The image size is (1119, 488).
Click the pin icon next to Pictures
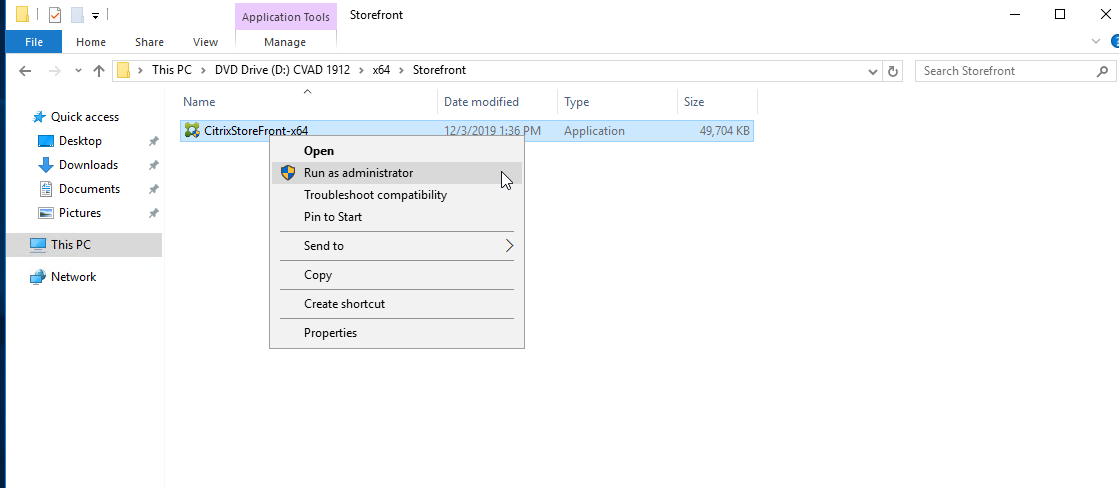coord(153,213)
